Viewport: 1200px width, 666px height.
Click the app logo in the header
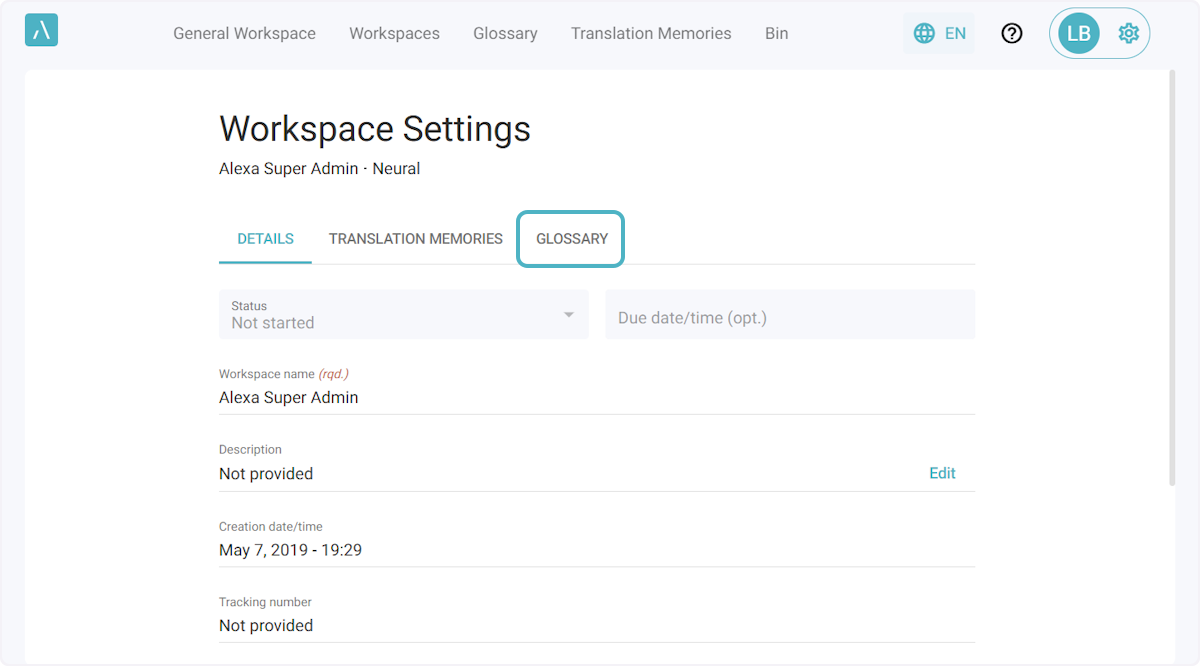pyautogui.click(x=41, y=31)
